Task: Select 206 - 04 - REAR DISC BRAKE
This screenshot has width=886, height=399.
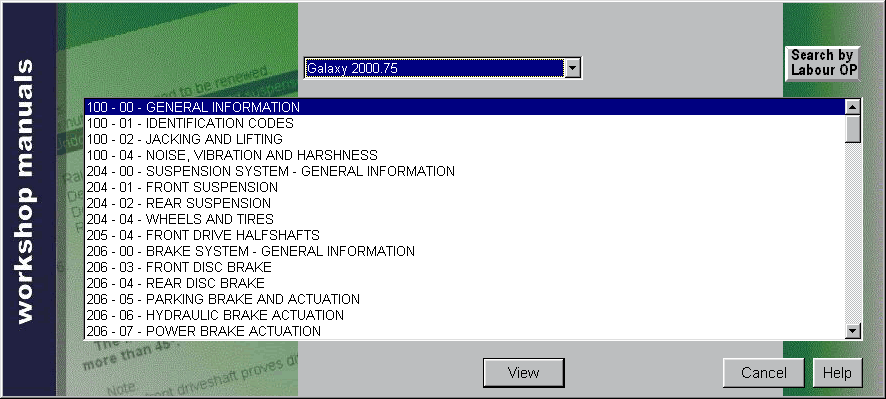Action: [x=464, y=283]
